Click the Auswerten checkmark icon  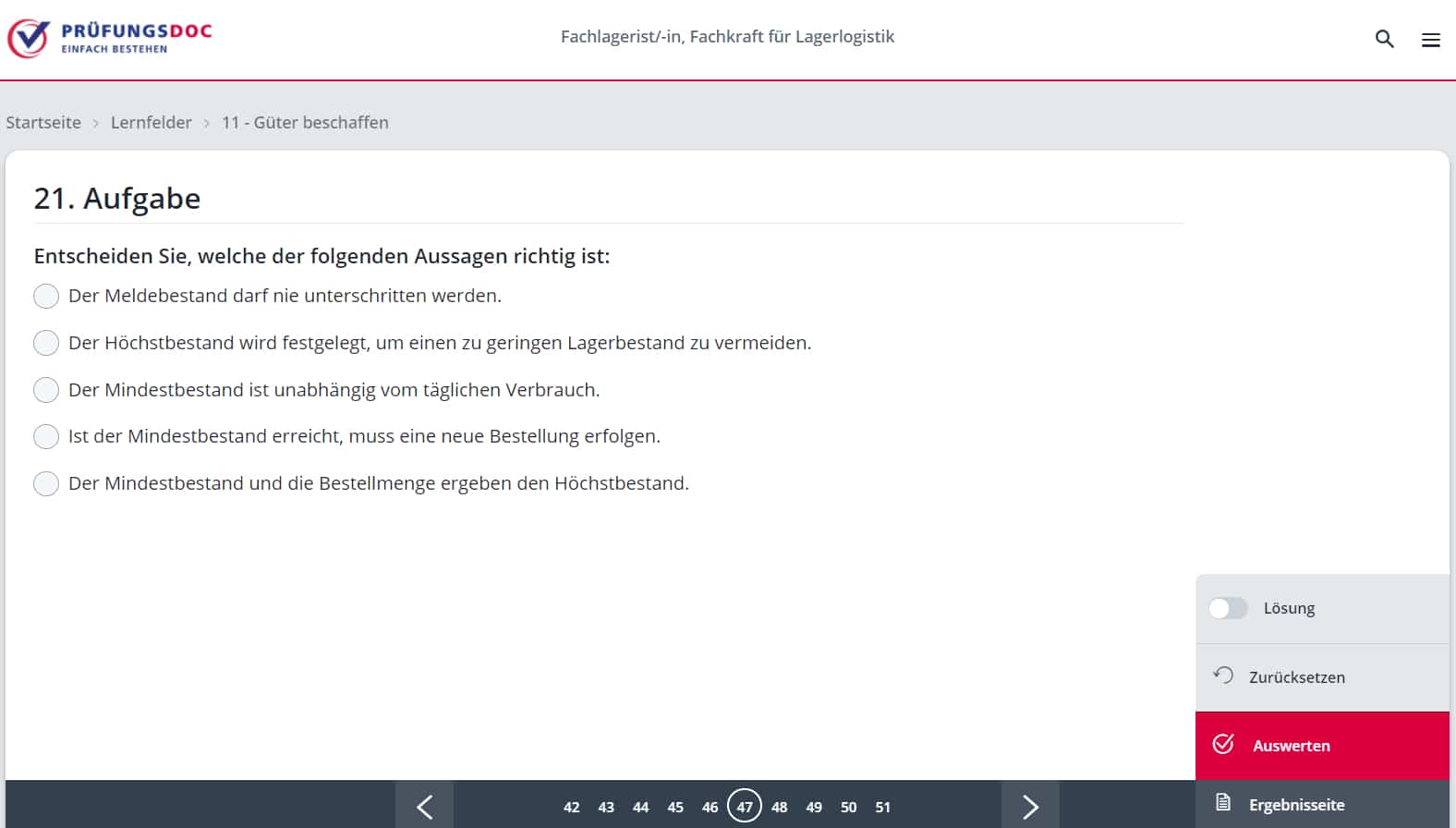pos(1223,745)
